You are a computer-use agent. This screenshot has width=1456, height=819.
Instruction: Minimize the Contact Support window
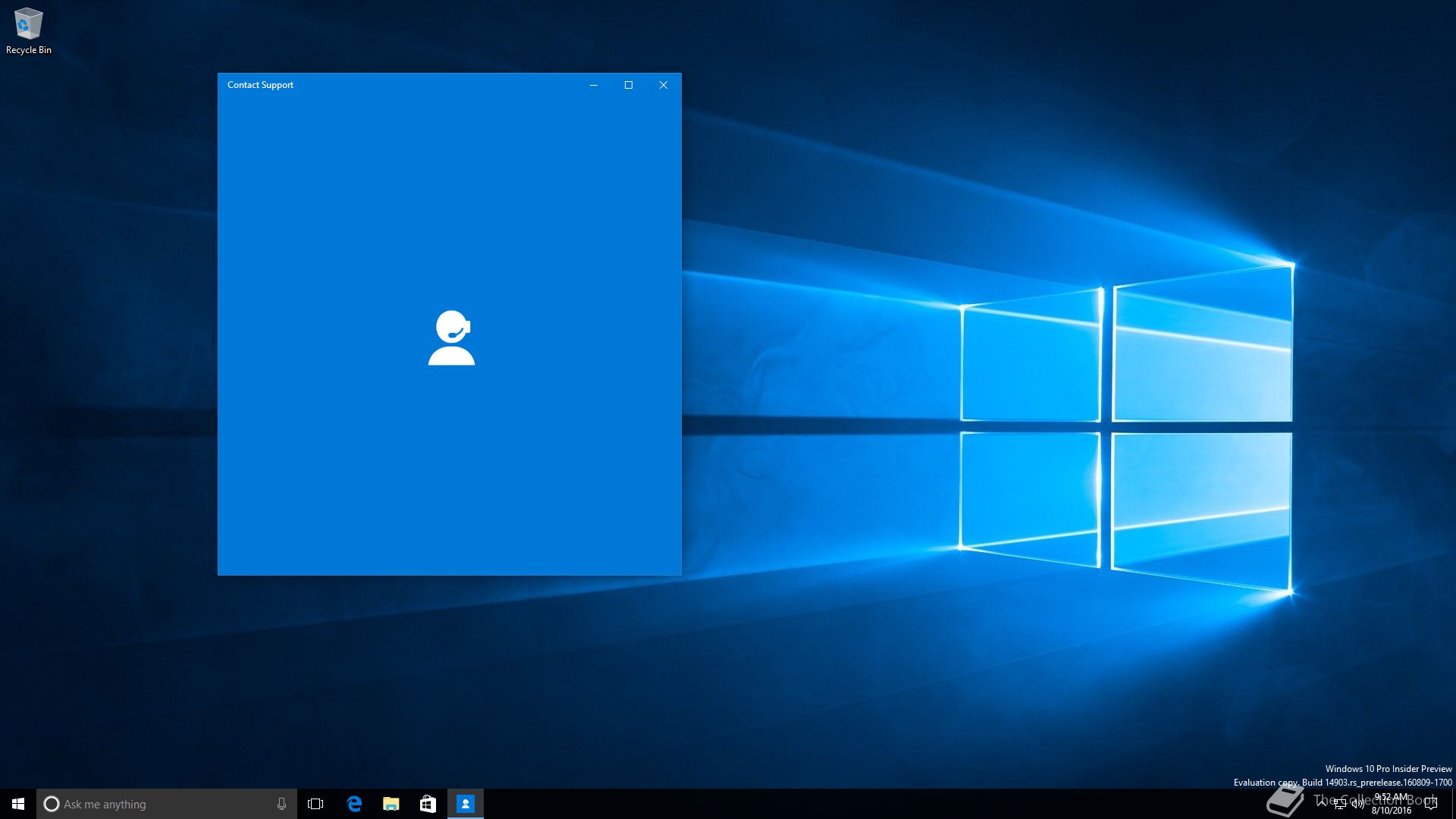[594, 85]
